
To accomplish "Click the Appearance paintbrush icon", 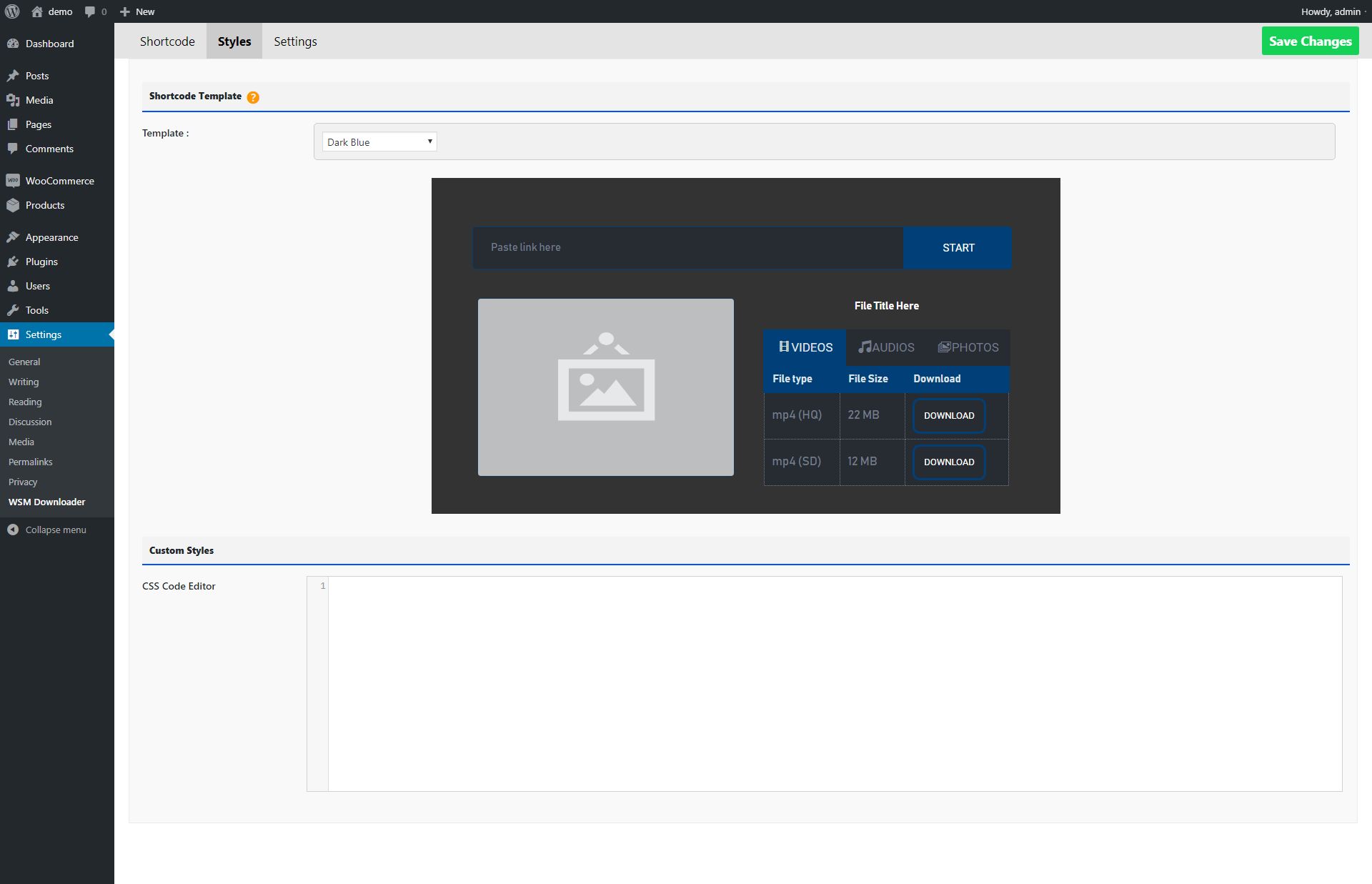I will 13,237.
